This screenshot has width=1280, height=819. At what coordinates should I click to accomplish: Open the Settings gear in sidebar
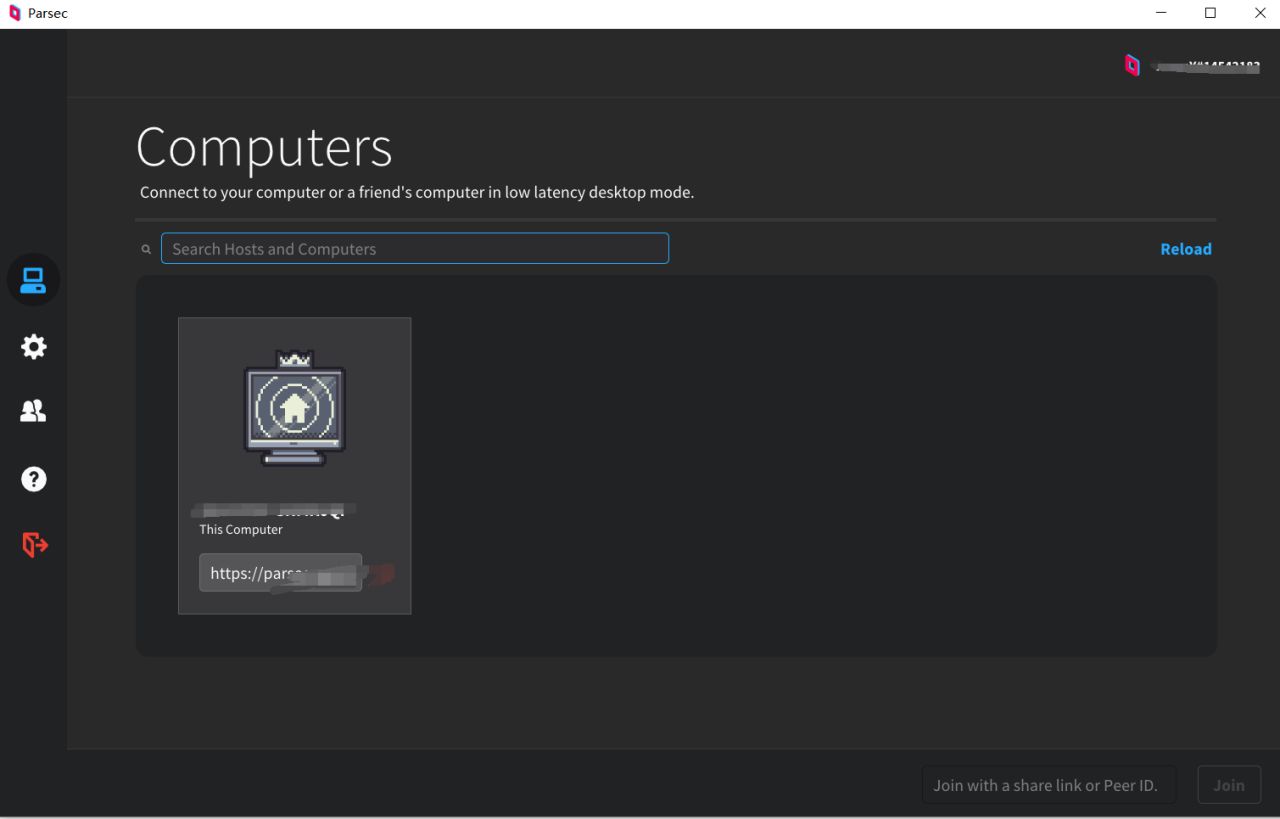click(x=33, y=347)
